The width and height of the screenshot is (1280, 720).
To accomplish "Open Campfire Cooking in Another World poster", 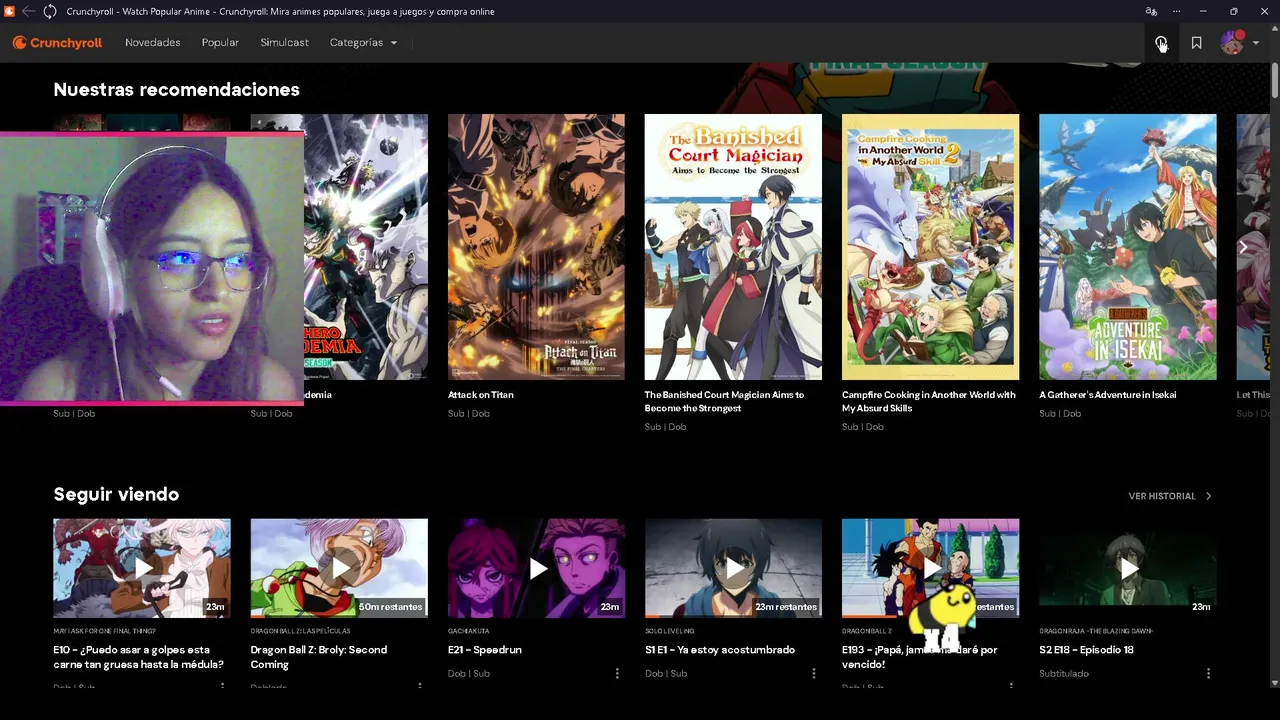I will pos(930,247).
